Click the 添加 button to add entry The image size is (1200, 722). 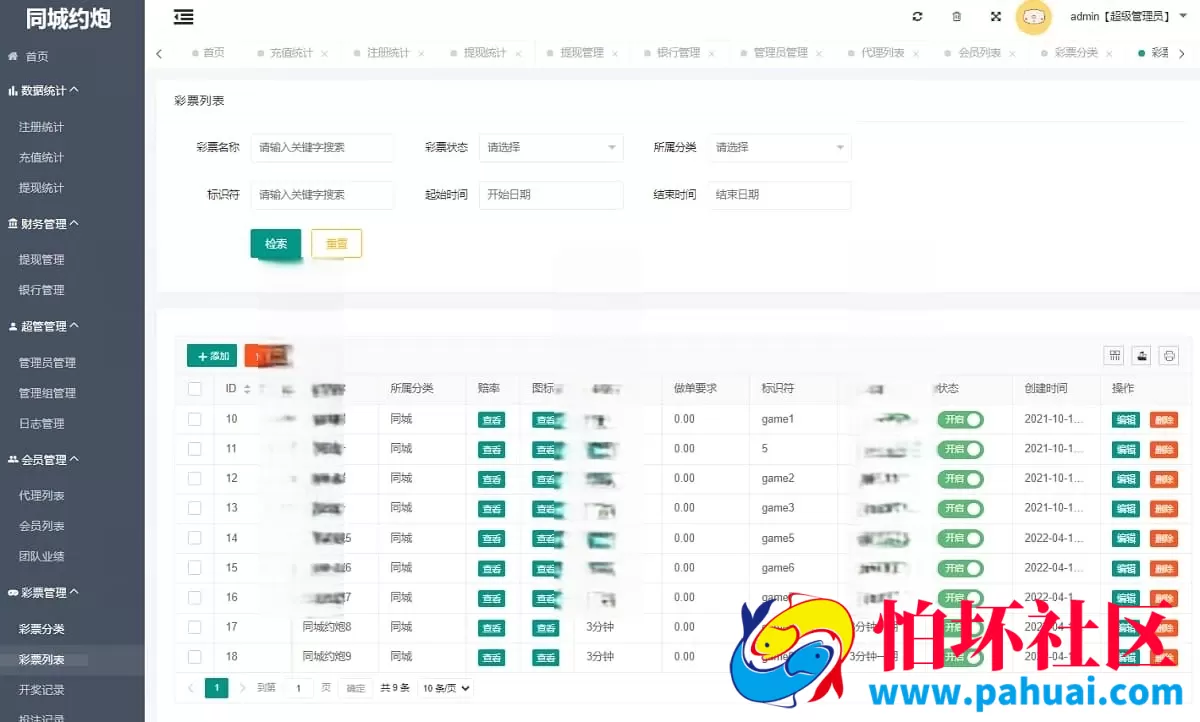coord(210,355)
